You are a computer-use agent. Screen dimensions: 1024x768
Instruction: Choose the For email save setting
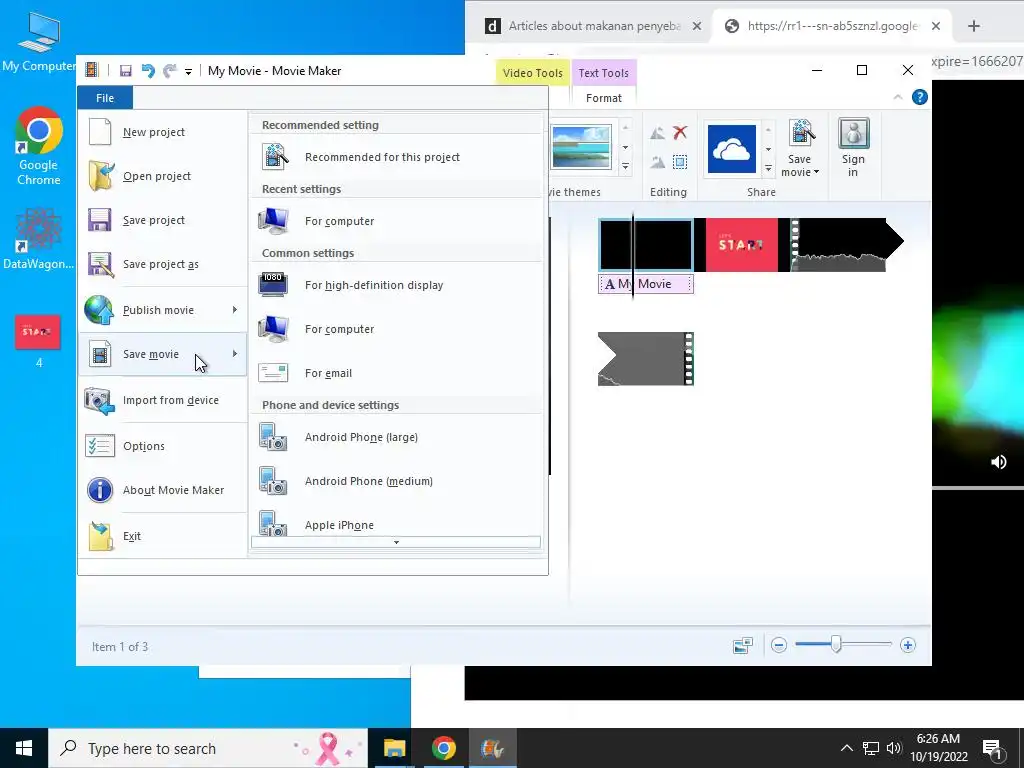396,373
